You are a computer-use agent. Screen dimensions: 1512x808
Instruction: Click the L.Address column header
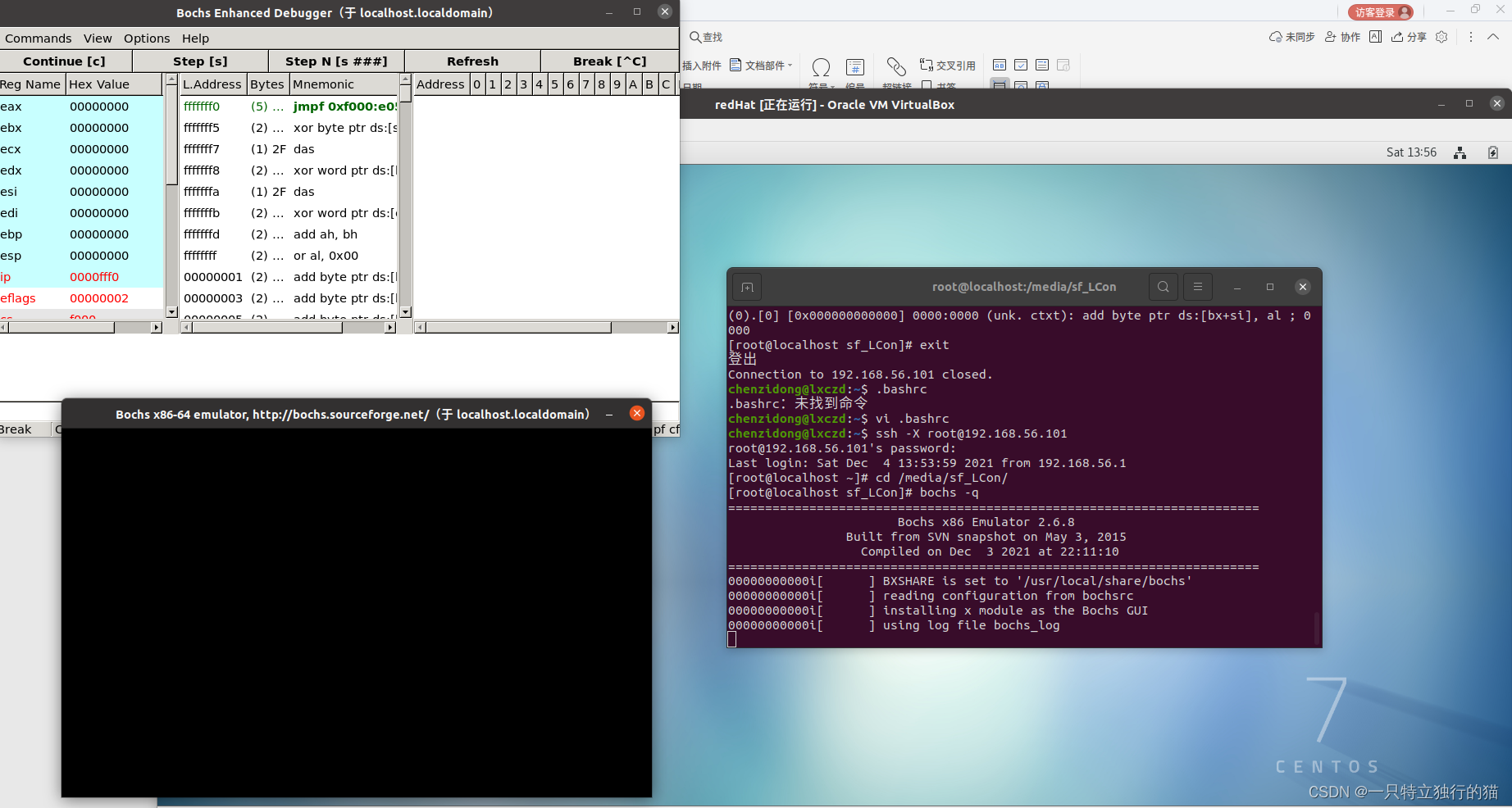213,84
